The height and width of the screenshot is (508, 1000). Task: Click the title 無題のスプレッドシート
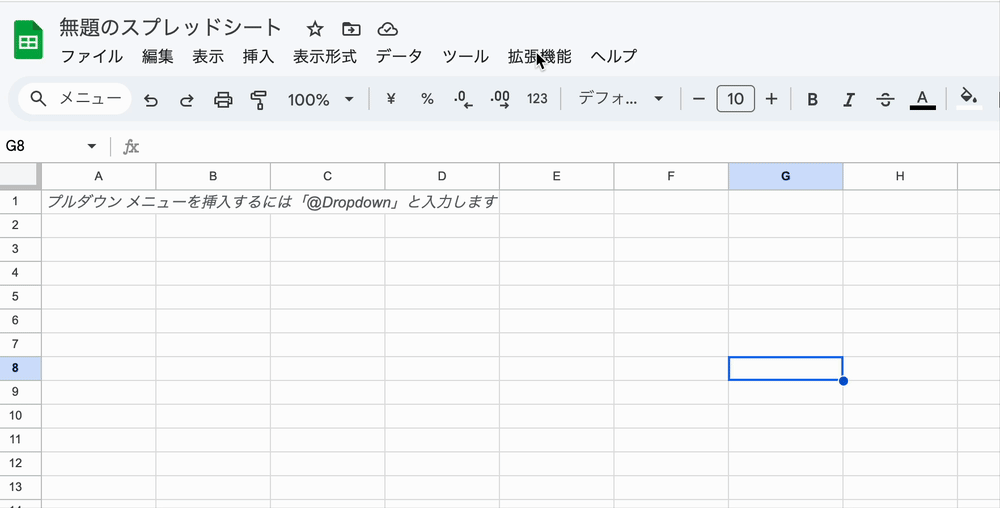click(x=170, y=27)
